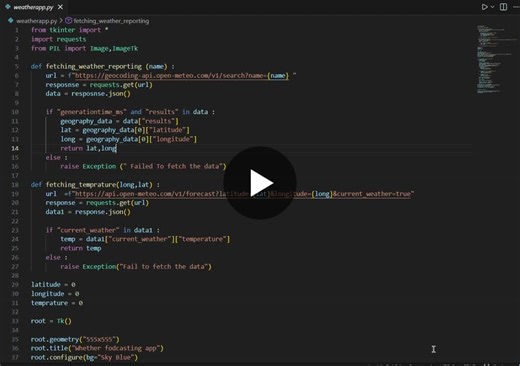Click root.configure(bg="Sky Blue") line
520x366 pixels.
pos(84,357)
